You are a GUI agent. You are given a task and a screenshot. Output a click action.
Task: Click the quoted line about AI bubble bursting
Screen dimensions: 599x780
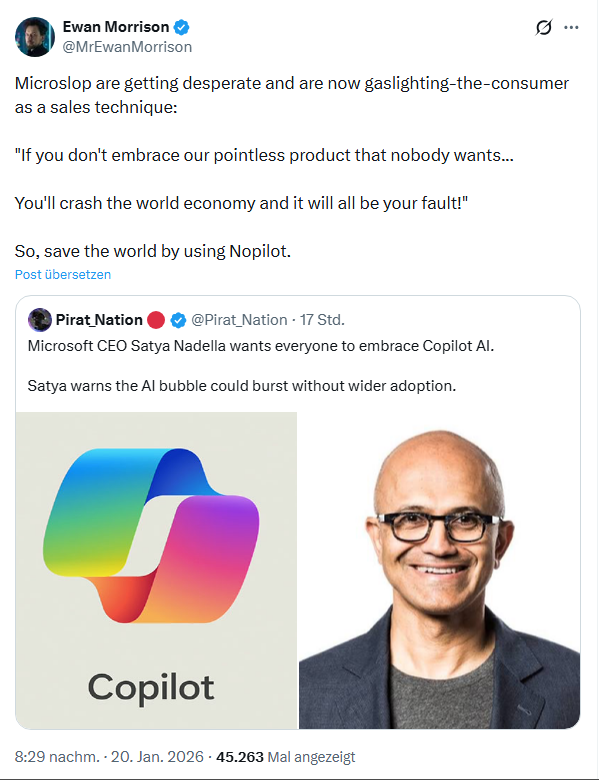point(242,386)
